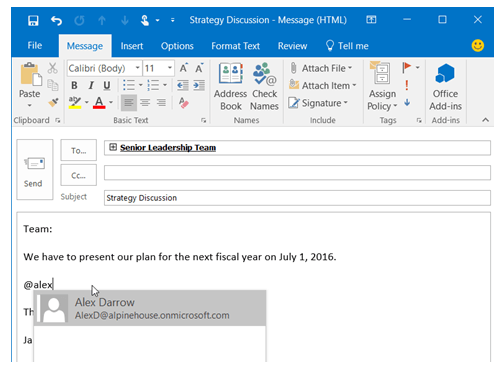Open the highlight color dropdown arrow

[87, 102]
